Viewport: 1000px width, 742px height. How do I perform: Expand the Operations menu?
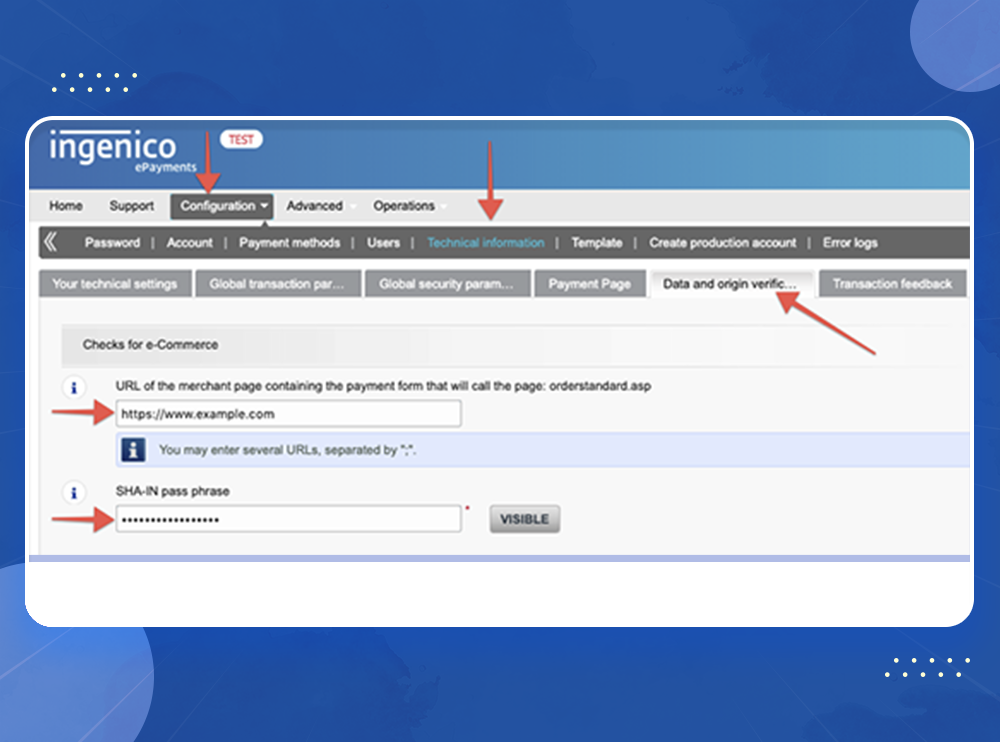pos(405,206)
